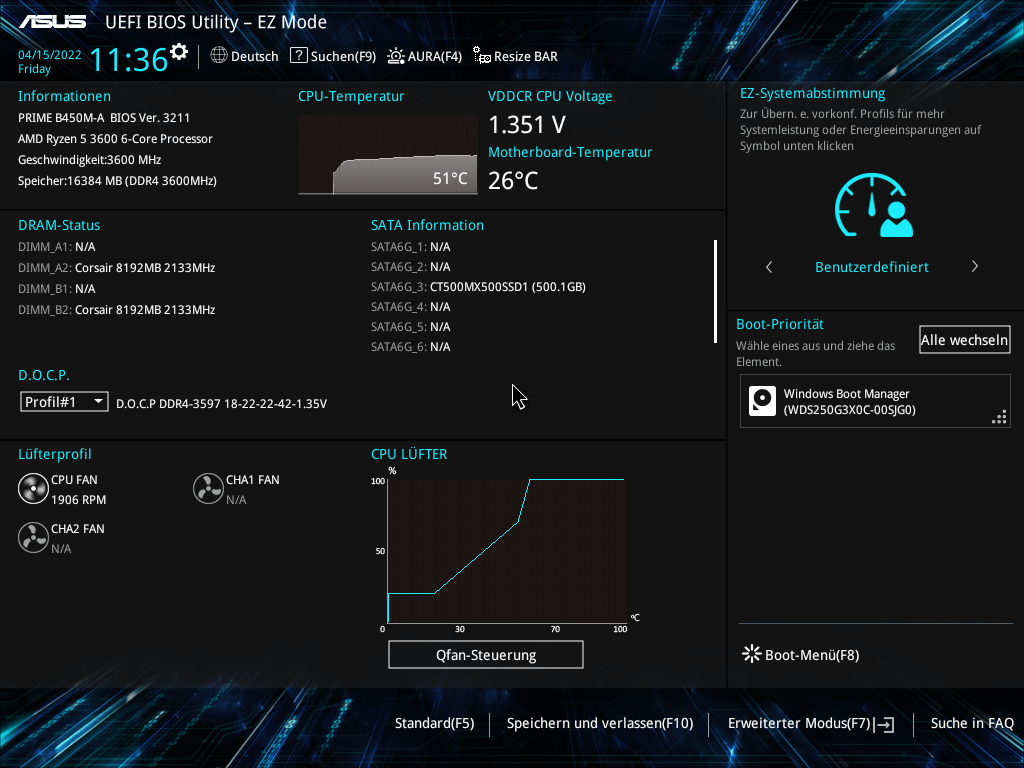Click AMD Ryzen 5 3600 processor text
The width and height of the screenshot is (1024, 768).
115,138
